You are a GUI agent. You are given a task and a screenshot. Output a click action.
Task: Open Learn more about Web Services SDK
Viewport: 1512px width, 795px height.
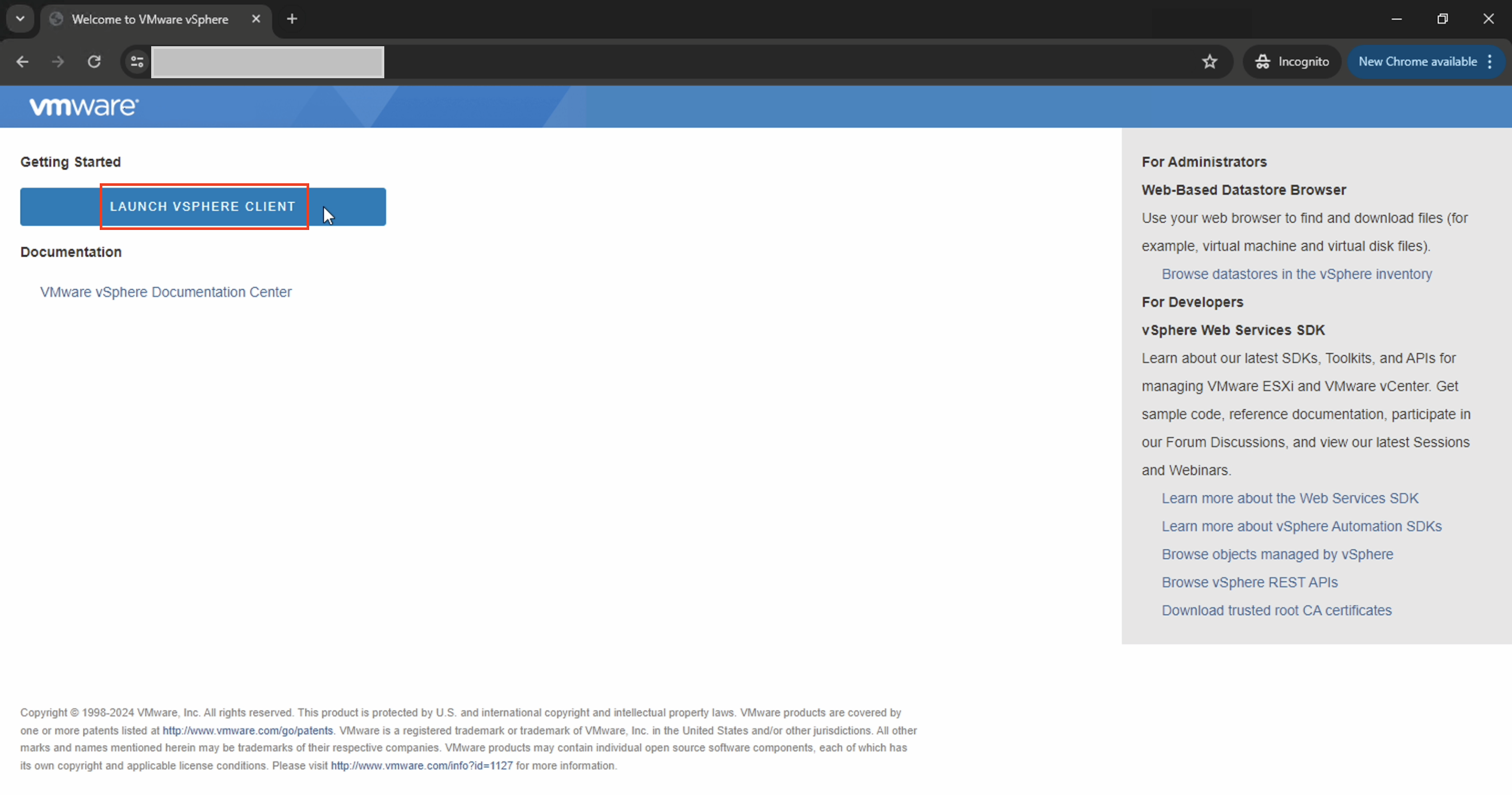[1289, 498]
